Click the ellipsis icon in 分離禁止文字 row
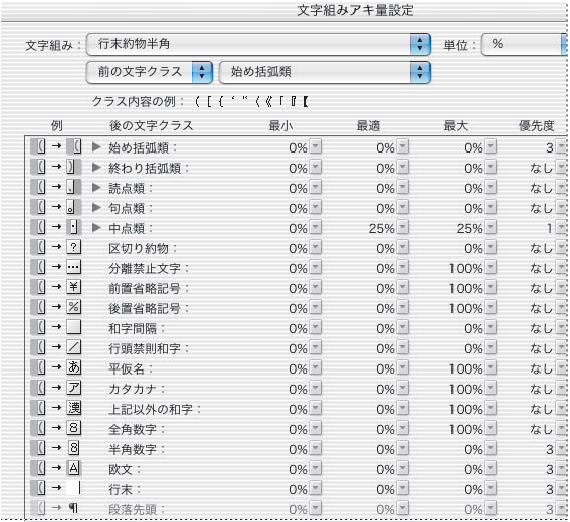The width and height of the screenshot is (570, 522). [73, 267]
